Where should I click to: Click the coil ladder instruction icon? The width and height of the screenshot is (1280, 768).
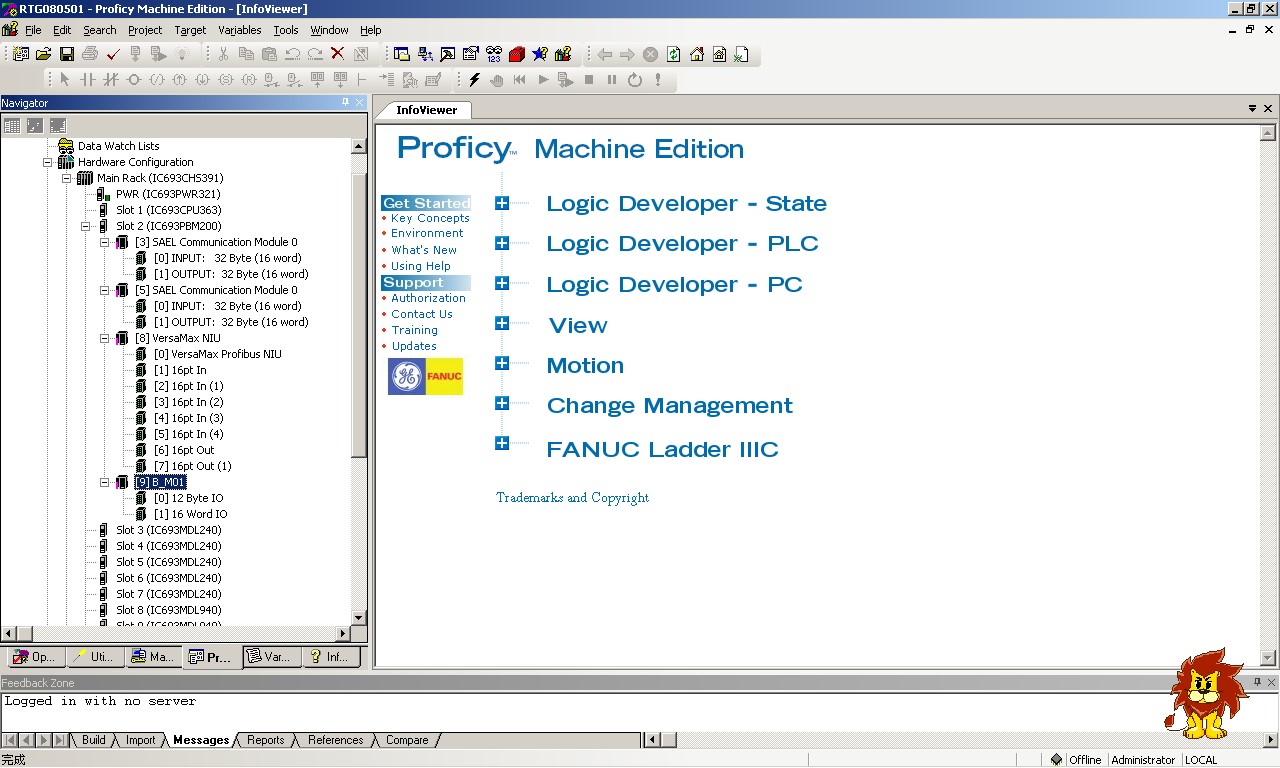(x=133, y=79)
